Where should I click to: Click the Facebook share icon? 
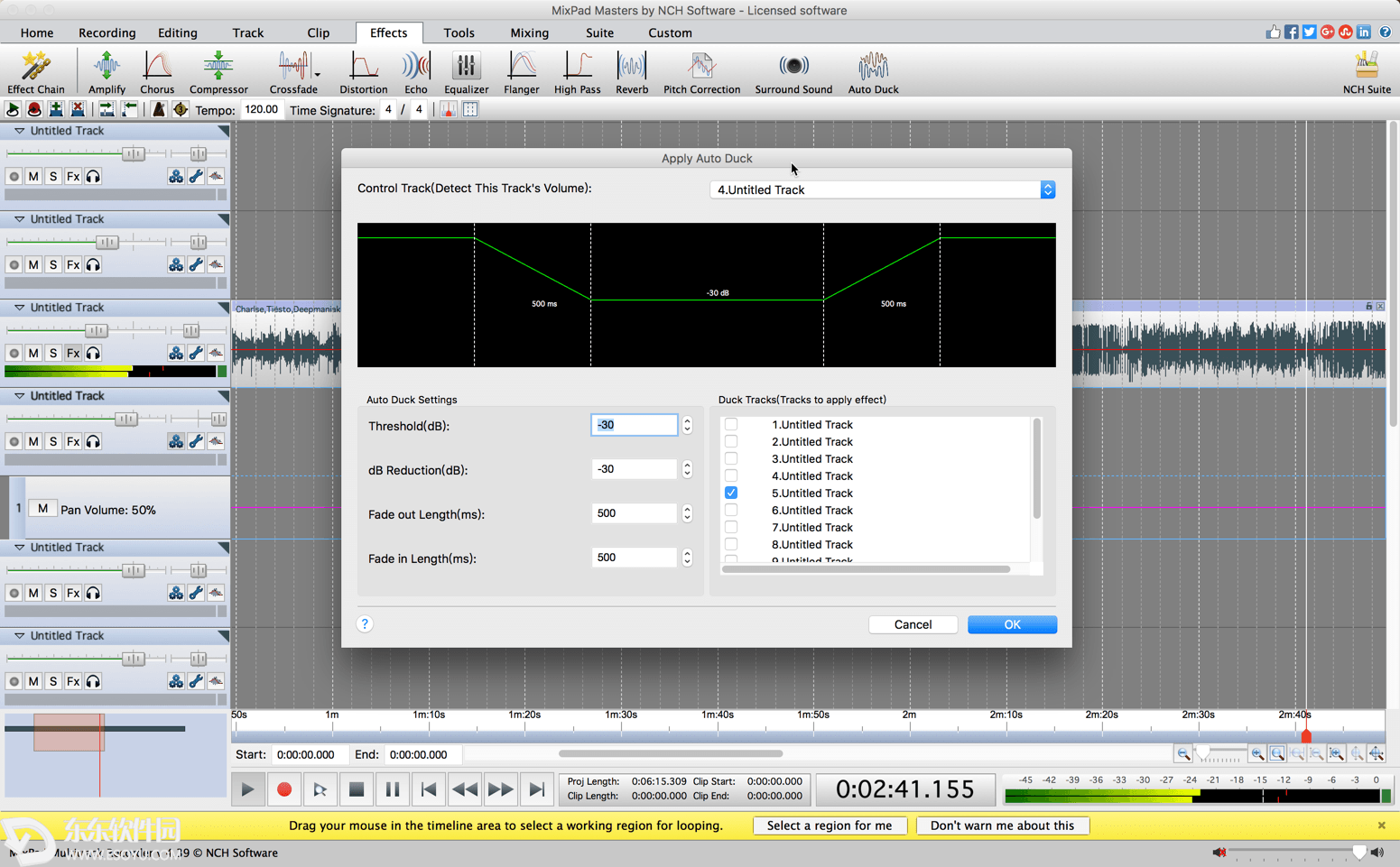pyautogui.click(x=1292, y=32)
